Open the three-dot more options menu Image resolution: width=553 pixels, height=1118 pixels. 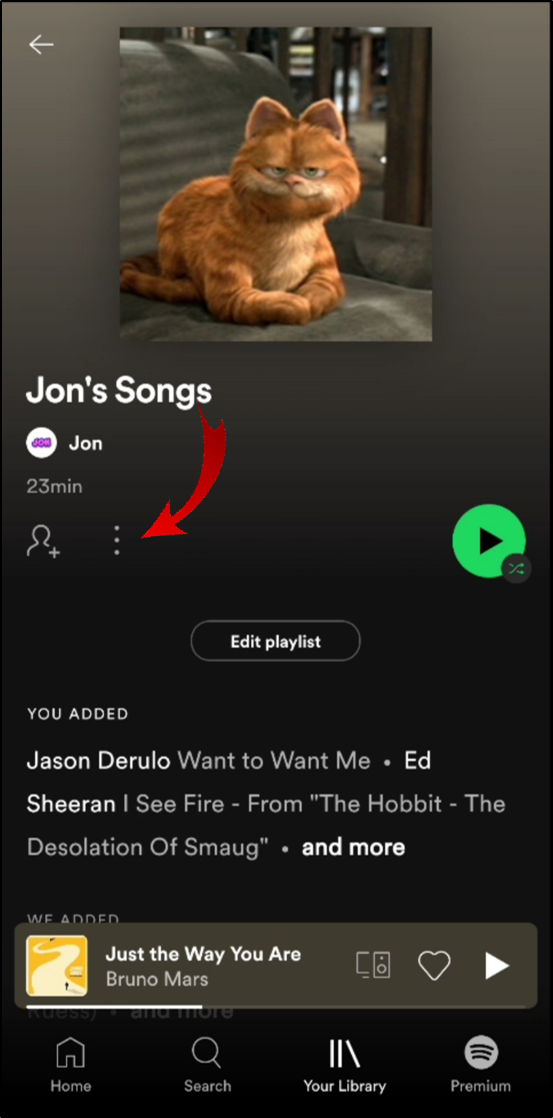click(x=117, y=541)
